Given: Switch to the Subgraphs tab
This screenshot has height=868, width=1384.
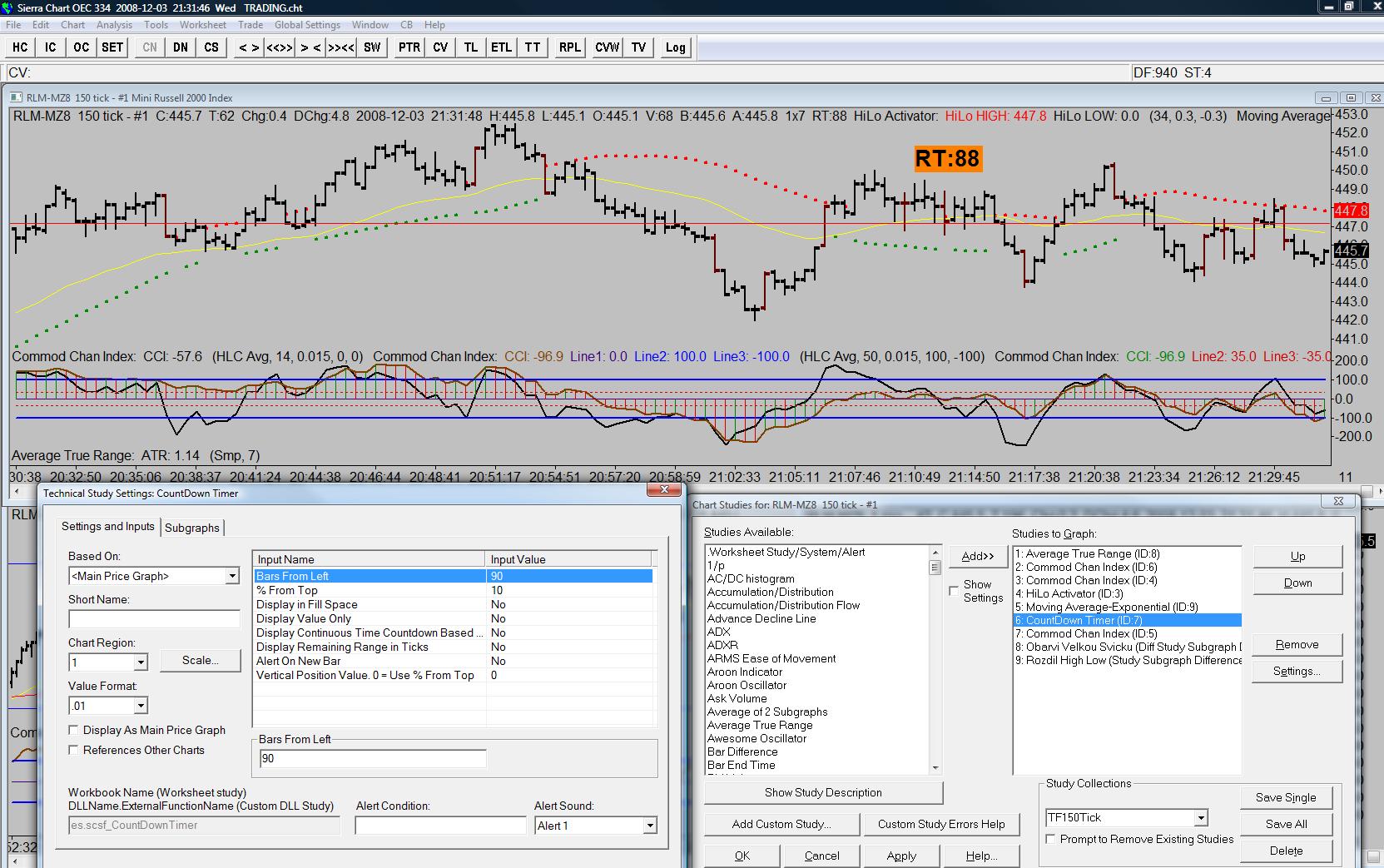Looking at the screenshot, I should pyautogui.click(x=192, y=528).
